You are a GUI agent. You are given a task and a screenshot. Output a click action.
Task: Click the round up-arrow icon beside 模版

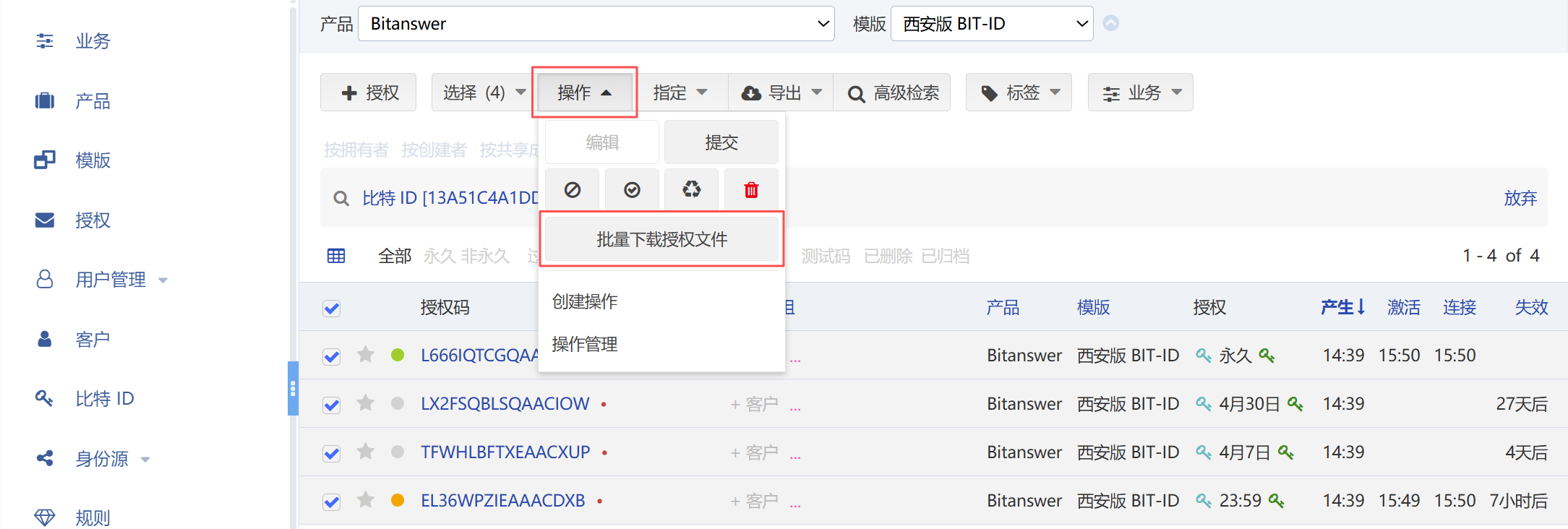1111,23
